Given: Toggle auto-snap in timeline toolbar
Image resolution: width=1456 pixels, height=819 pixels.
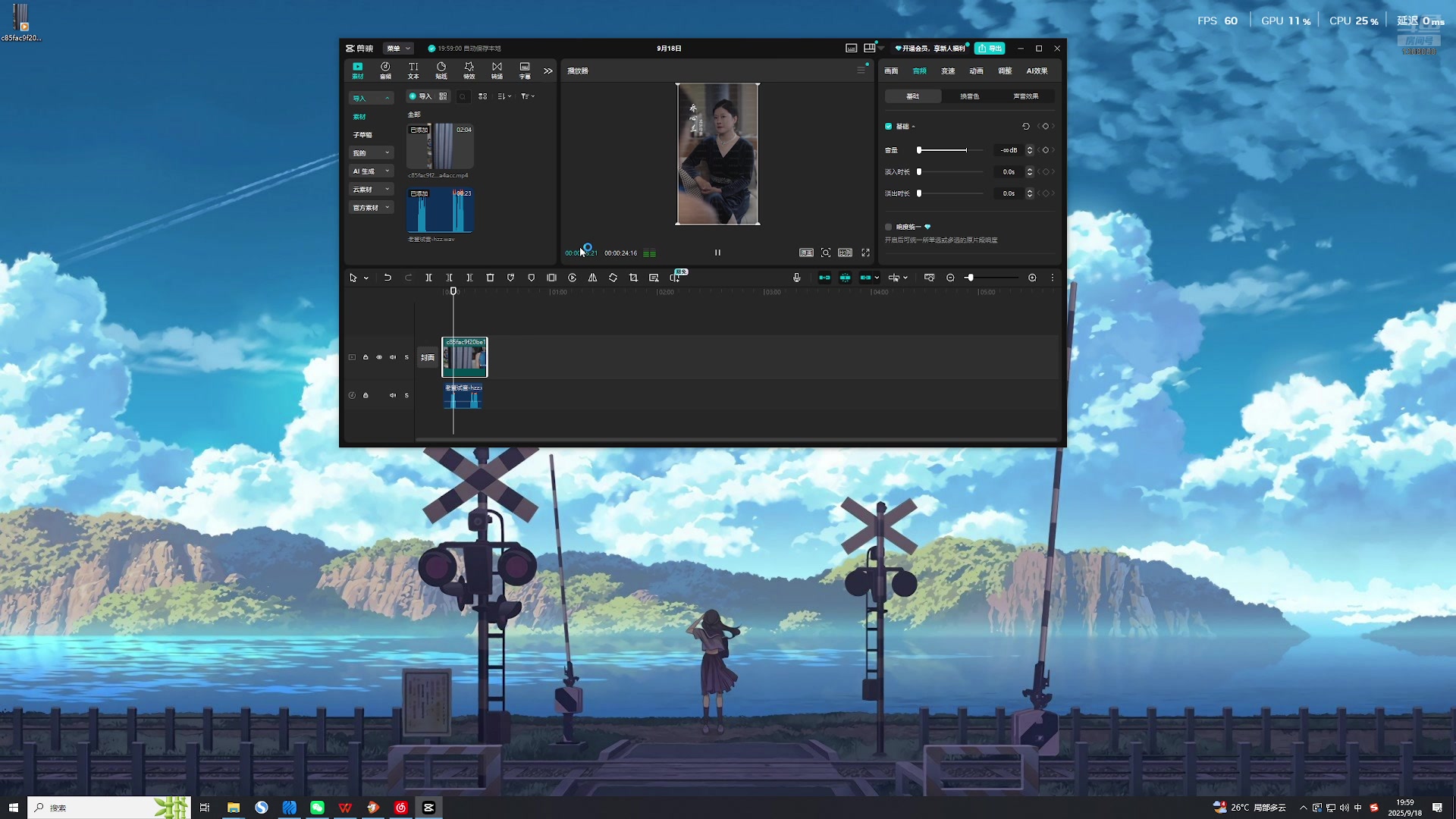Looking at the screenshot, I should (845, 278).
